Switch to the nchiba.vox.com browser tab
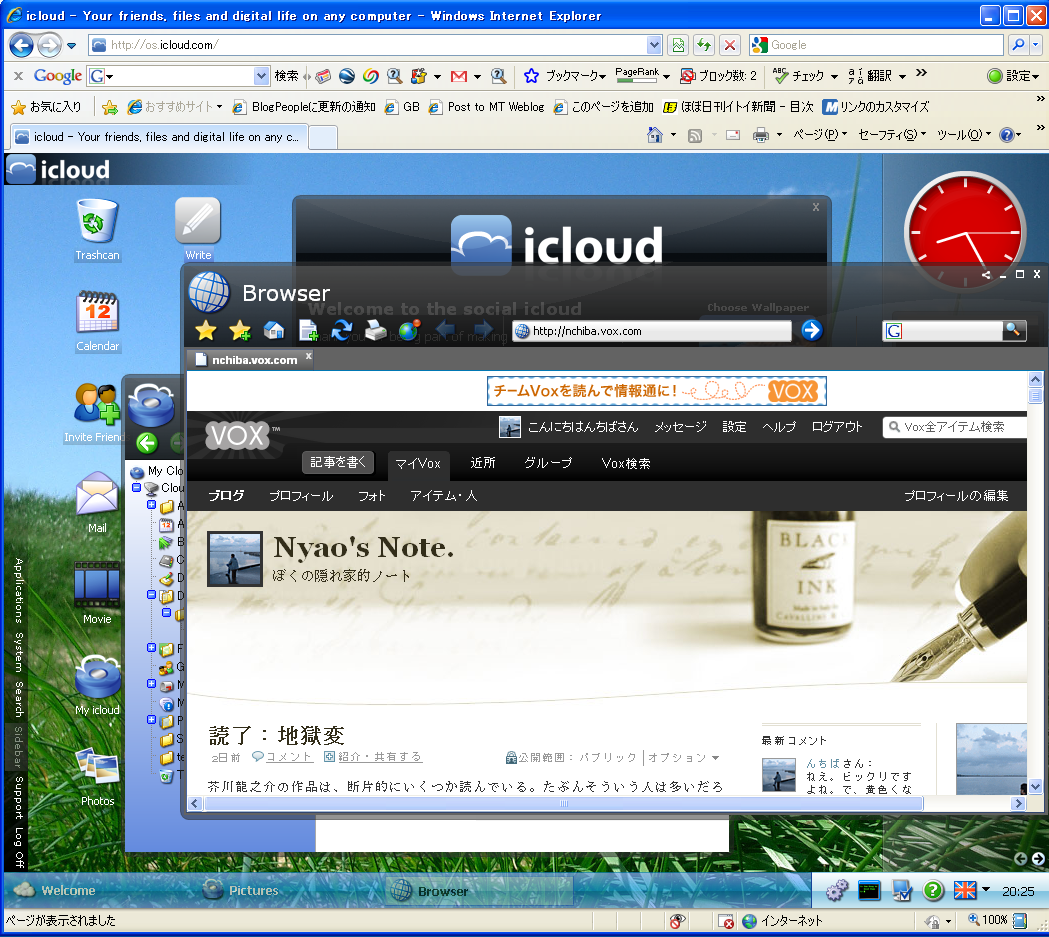1049x937 pixels. (249, 359)
